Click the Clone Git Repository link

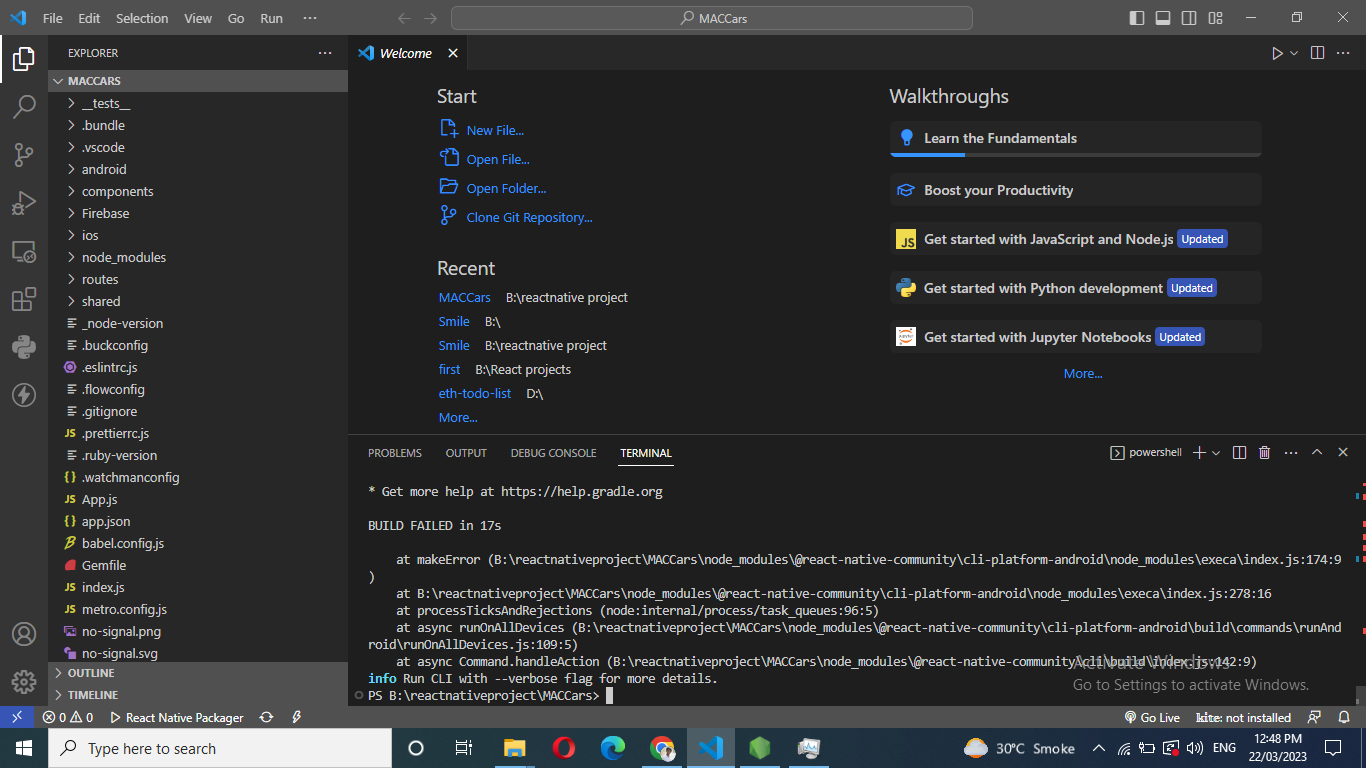coord(529,217)
